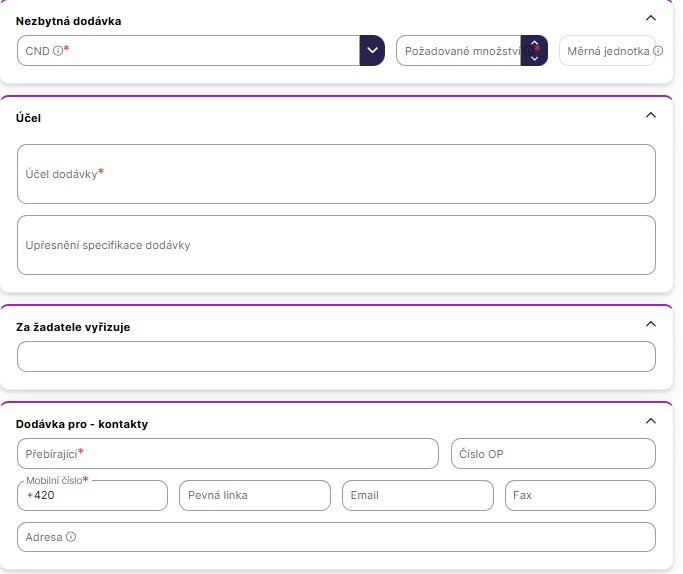Click the Přebírající input field
Viewport: 683px width, 574px height.
228,453
